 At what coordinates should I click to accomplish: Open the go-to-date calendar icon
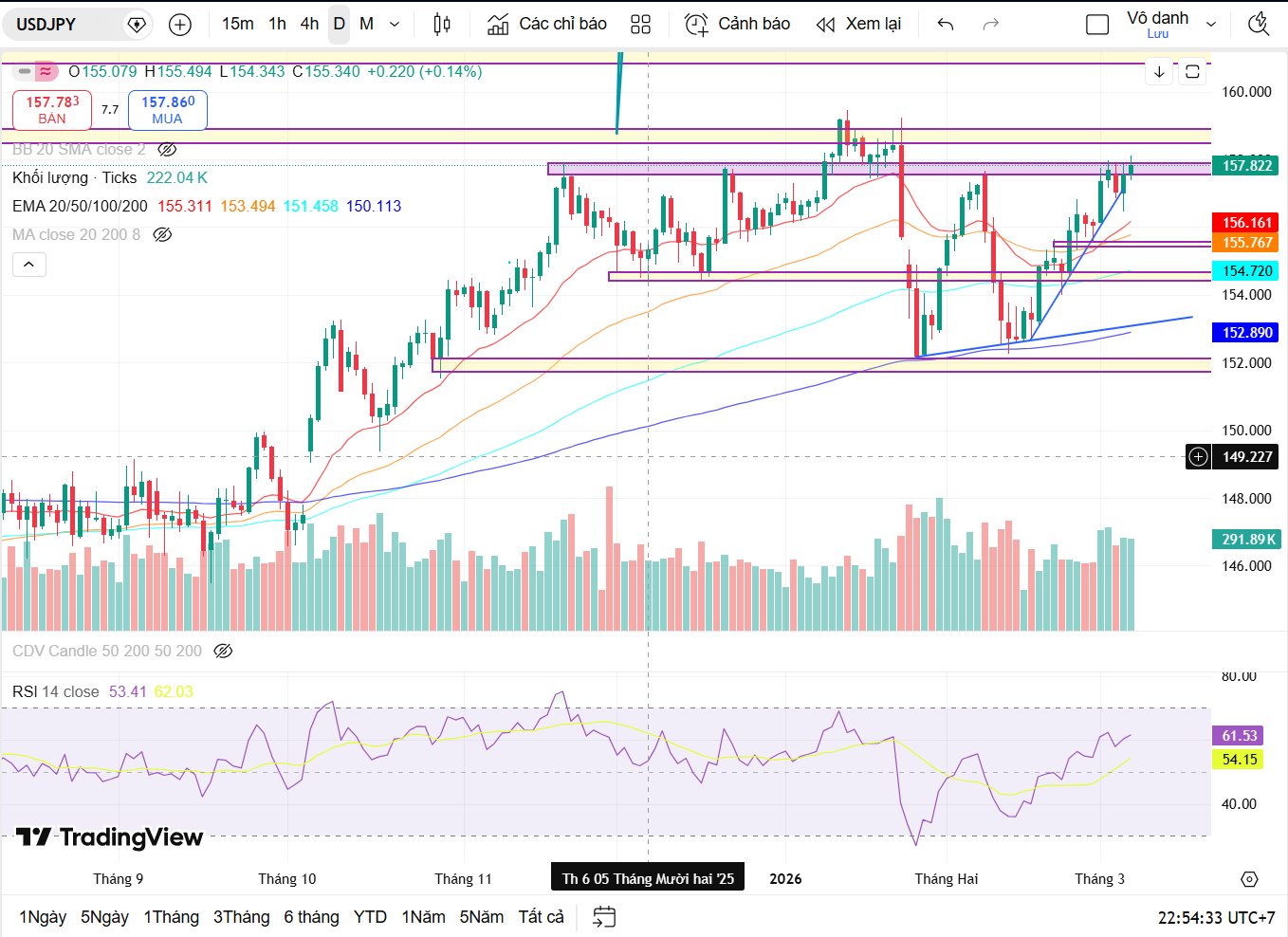click(604, 917)
